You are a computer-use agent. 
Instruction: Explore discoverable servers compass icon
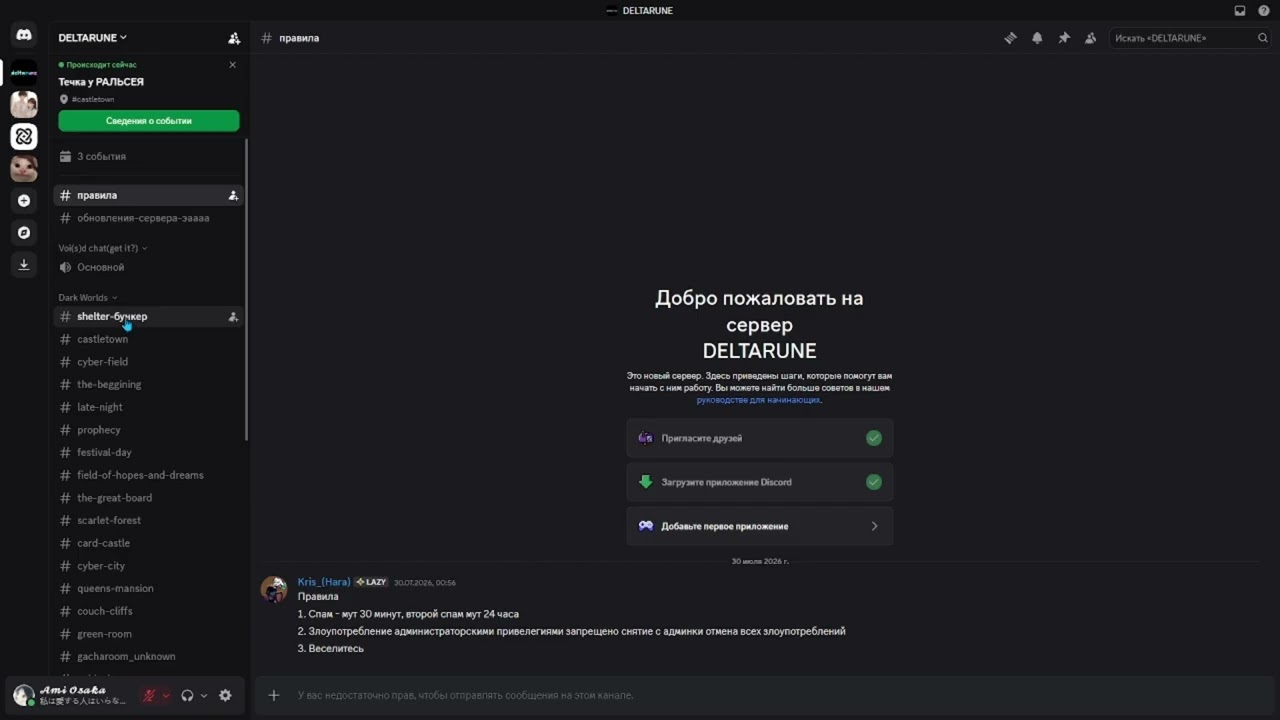[x=24, y=232]
